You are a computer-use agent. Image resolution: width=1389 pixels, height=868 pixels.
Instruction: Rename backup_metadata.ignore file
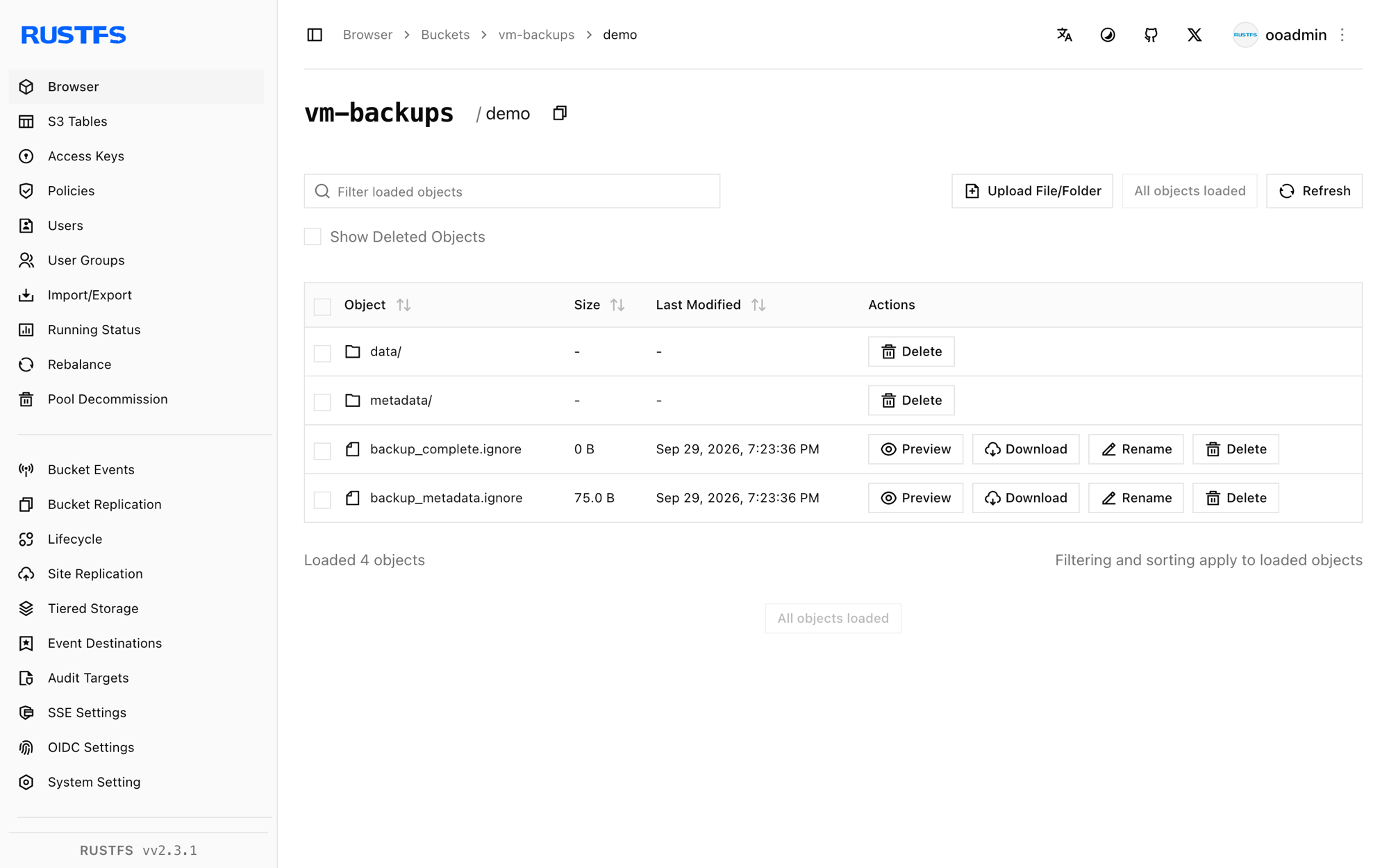click(1136, 498)
